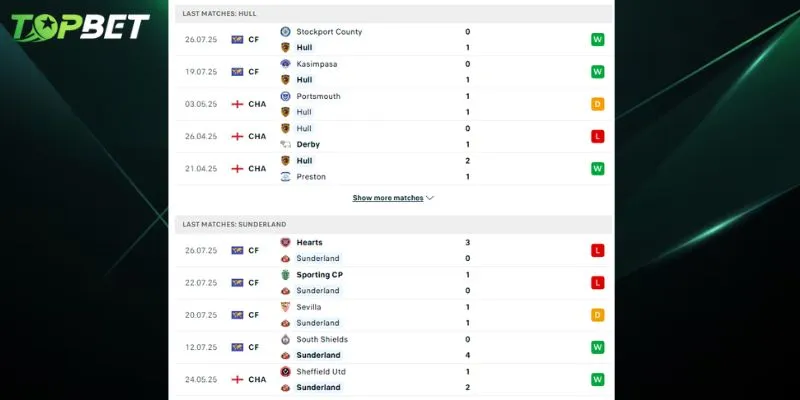Click the Last Matches: Hull header
Image resolution: width=800 pixels, height=400 pixels.
coord(393,14)
